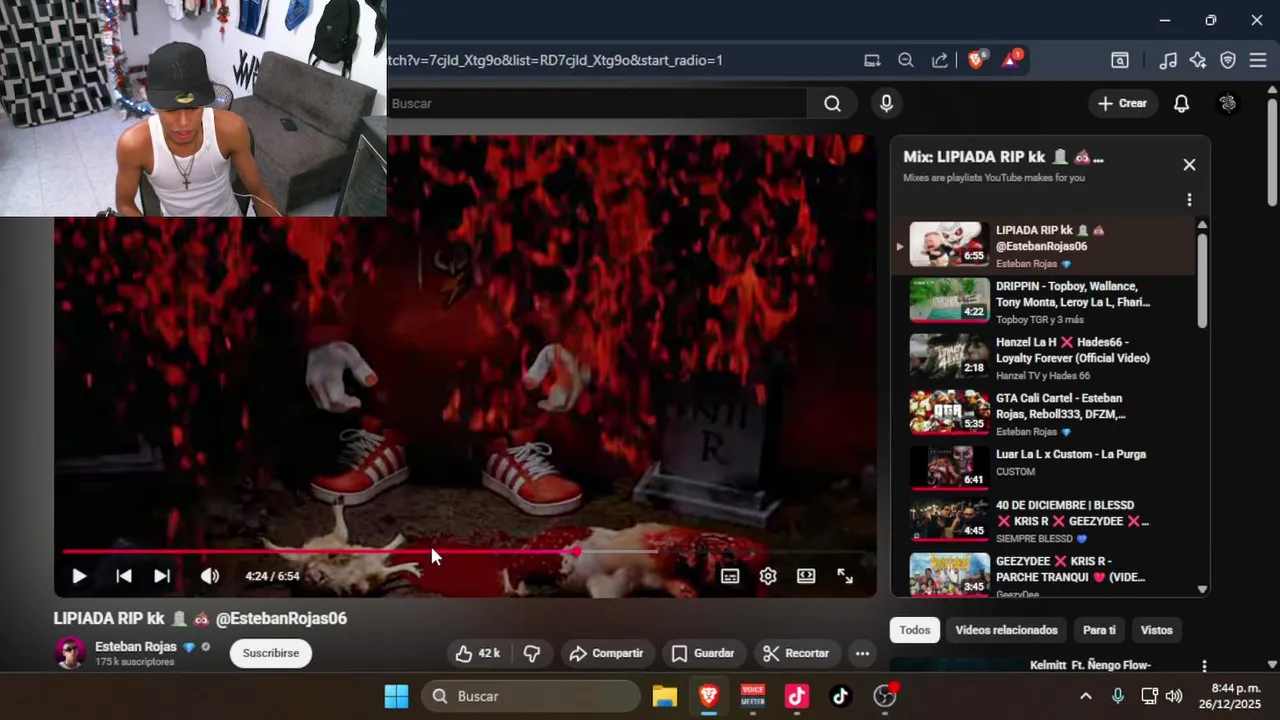1280x720 pixels.
Task: Click the browser address bar URL
Action: point(555,60)
